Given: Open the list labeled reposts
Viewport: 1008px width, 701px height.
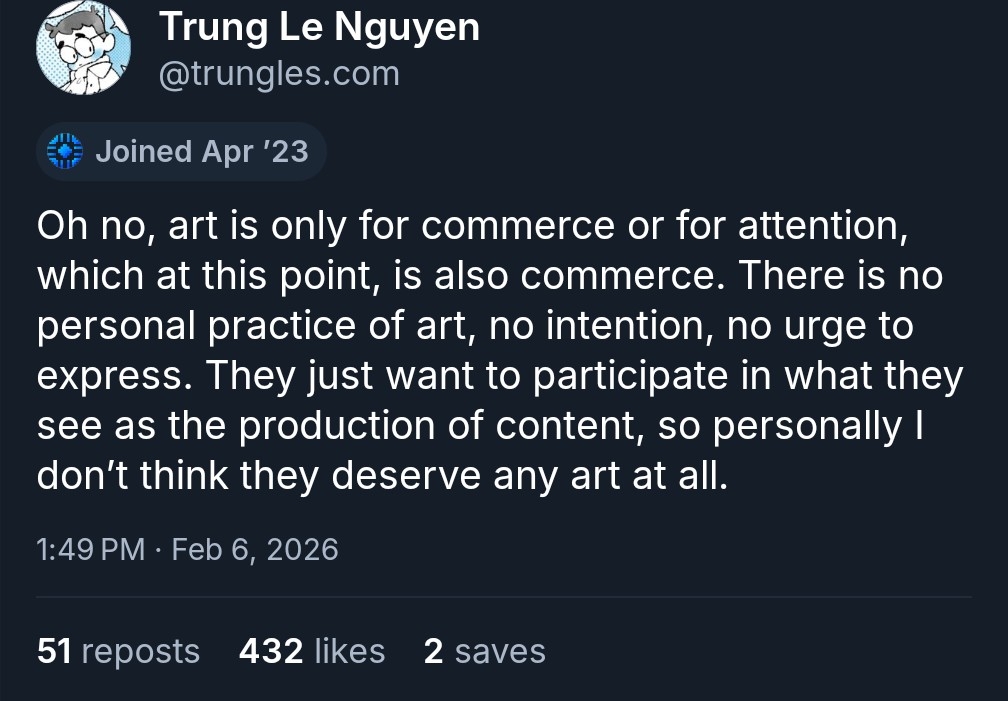Looking at the screenshot, I should (x=140, y=651).
